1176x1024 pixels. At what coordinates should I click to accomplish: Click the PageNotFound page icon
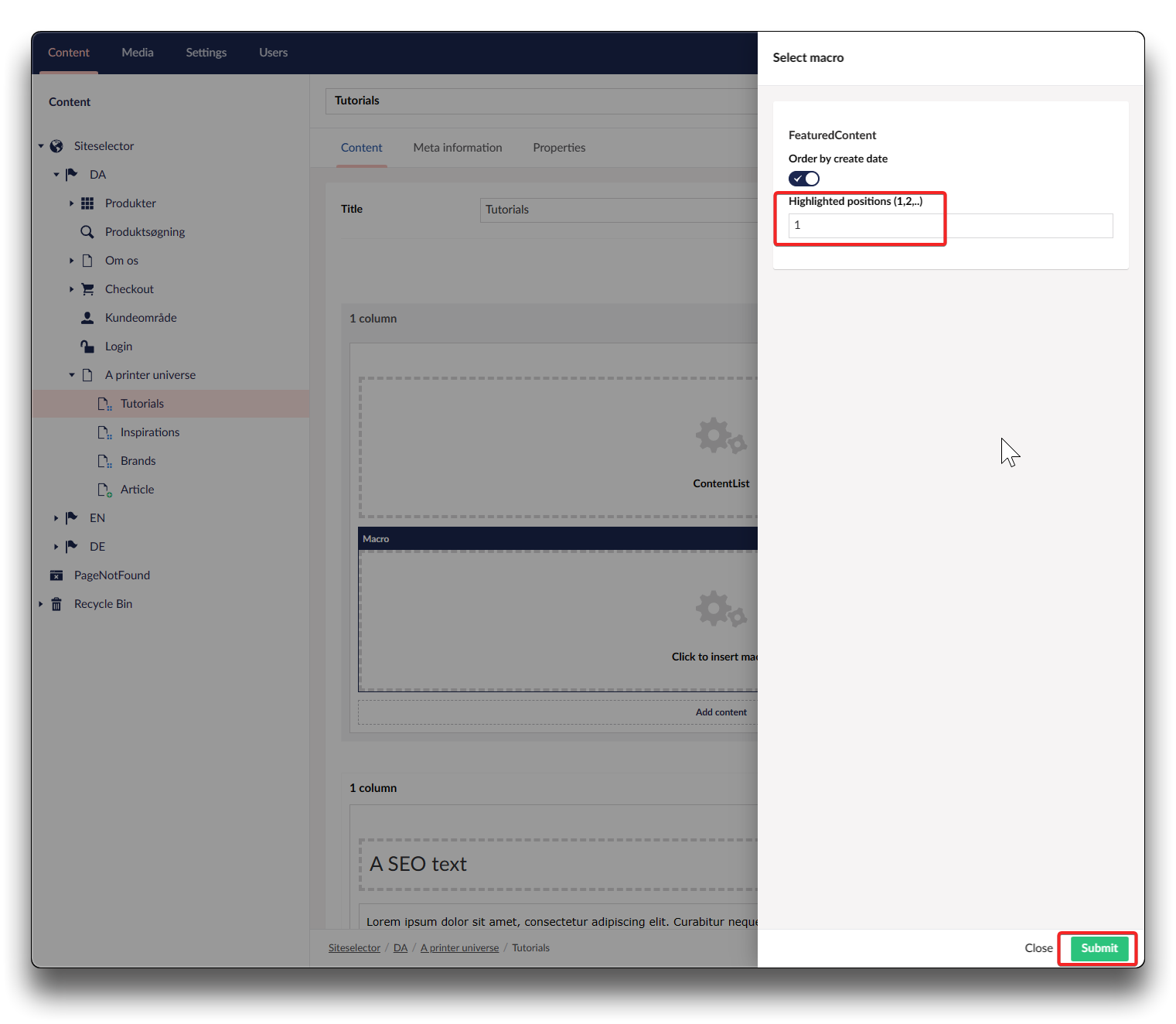(x=56, y=575)
